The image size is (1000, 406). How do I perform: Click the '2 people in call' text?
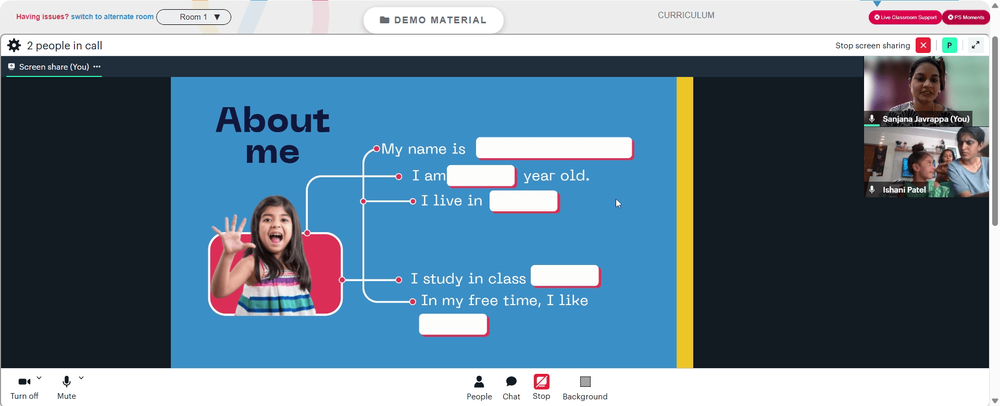click(x=64, y=45)
